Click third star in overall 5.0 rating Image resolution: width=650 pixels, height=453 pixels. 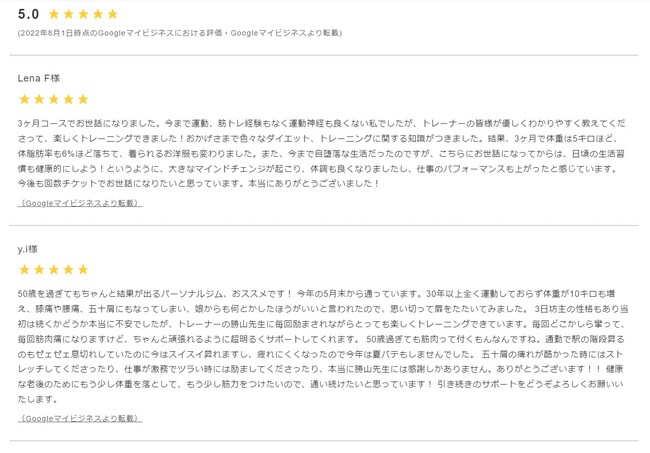(x=83, y=15)
